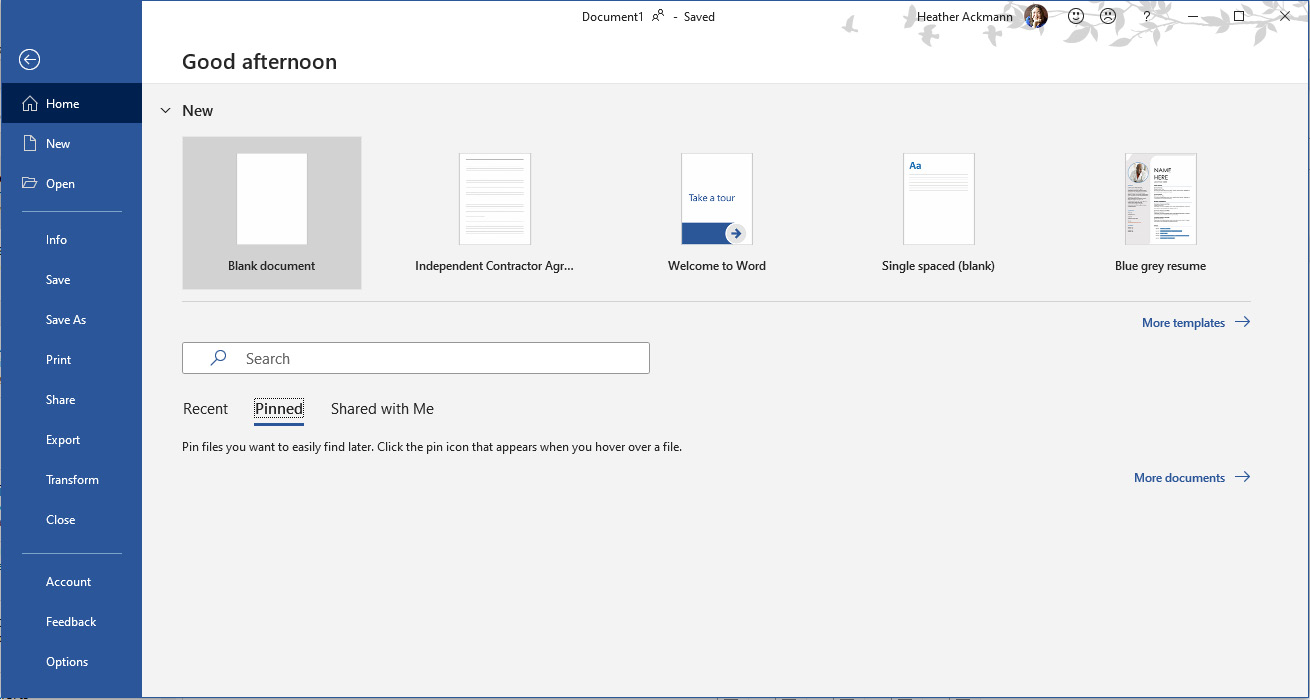Click the Good afternoon greeting
This screenshot has height=700, width=1310.
pyautogui.click(x=259, y=62)
